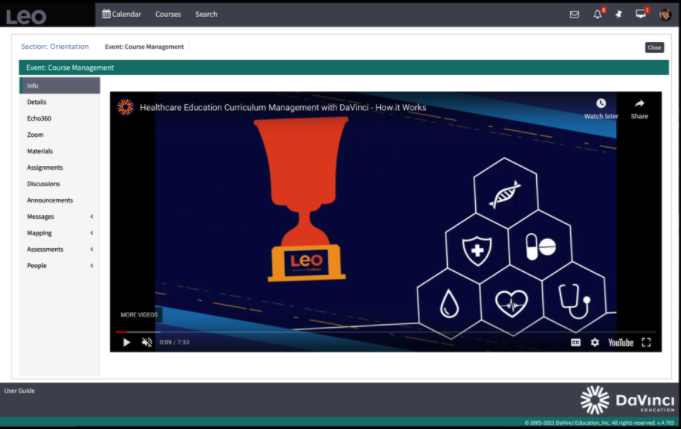The height and width of the screenshot is (429, 681).
Task: Click the video title text
Action: 283,107
